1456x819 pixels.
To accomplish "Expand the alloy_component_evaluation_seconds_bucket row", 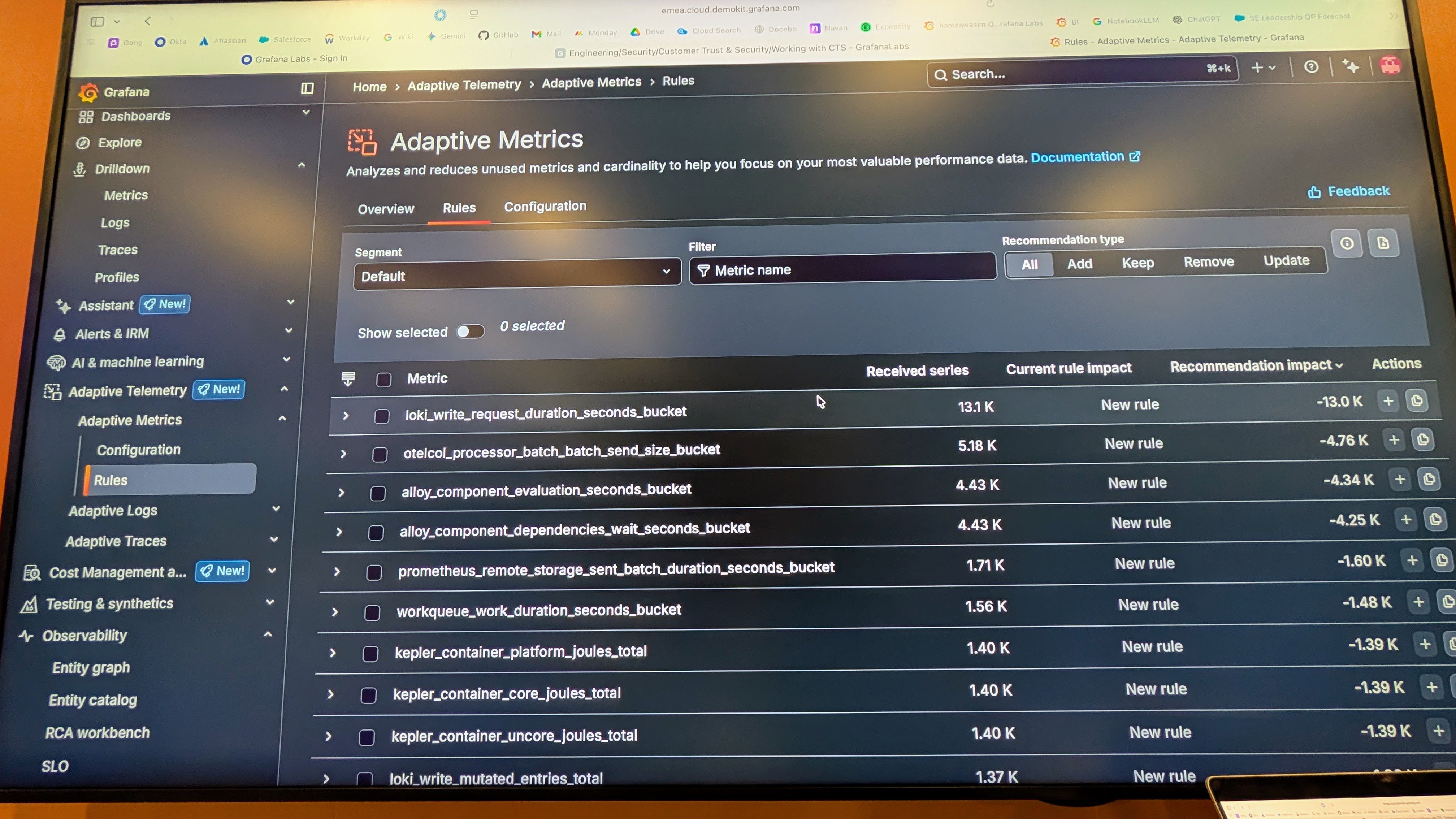I will pos(341,492).
